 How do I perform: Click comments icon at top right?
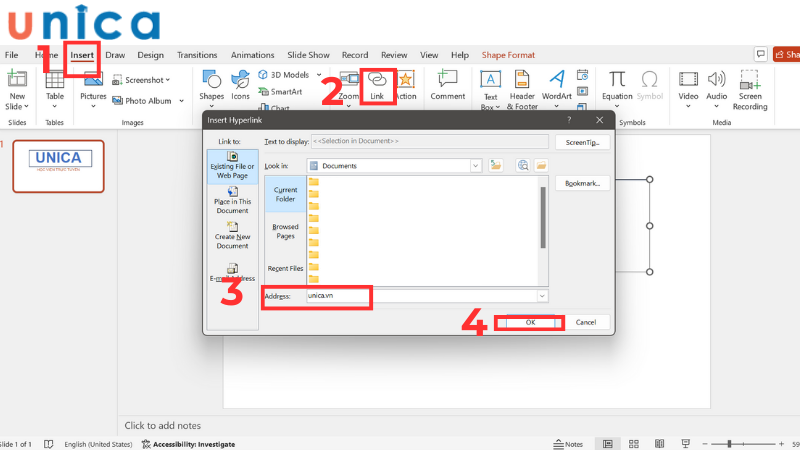point(760,54)
